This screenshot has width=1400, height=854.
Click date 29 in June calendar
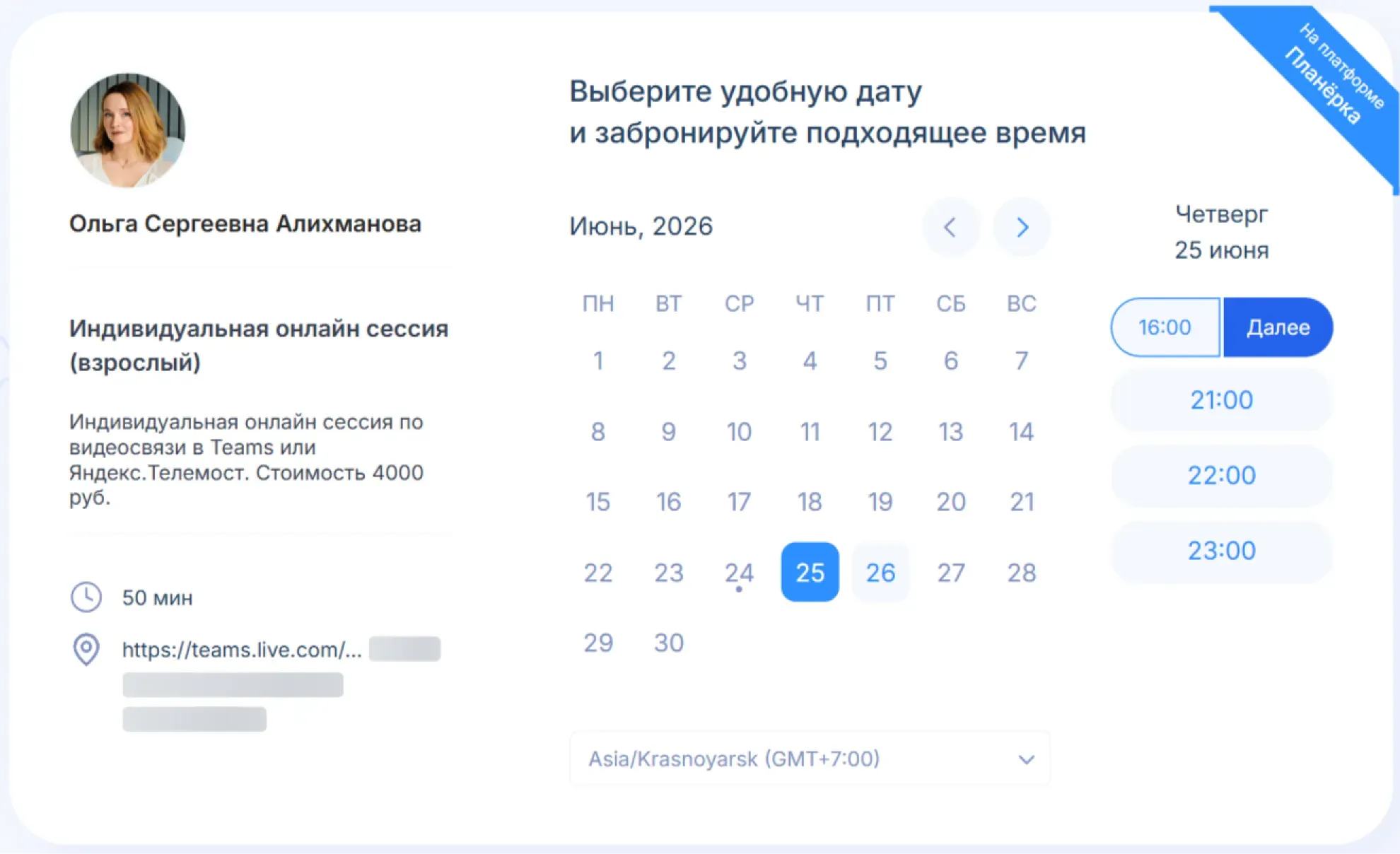pos(598,643)
